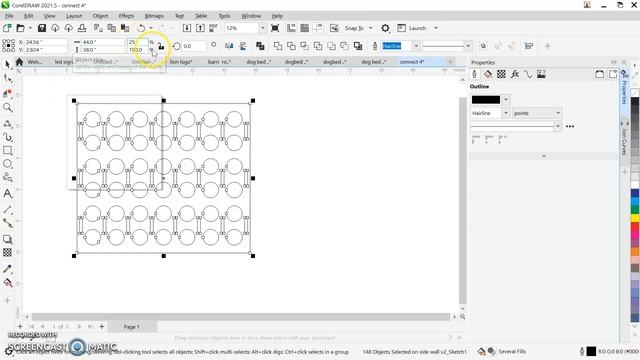Trim the selected objects
Screen dimensions: 640x360
point(291,46)
